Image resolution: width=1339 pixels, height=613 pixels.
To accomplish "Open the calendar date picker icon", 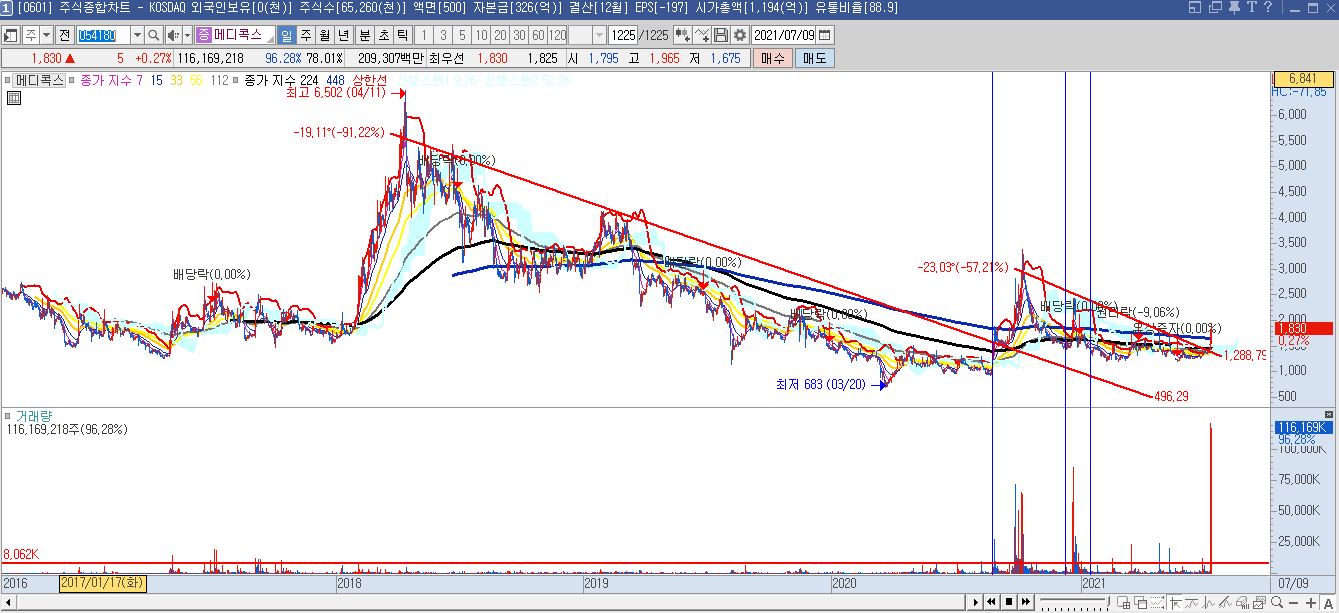I will (824, 35).
